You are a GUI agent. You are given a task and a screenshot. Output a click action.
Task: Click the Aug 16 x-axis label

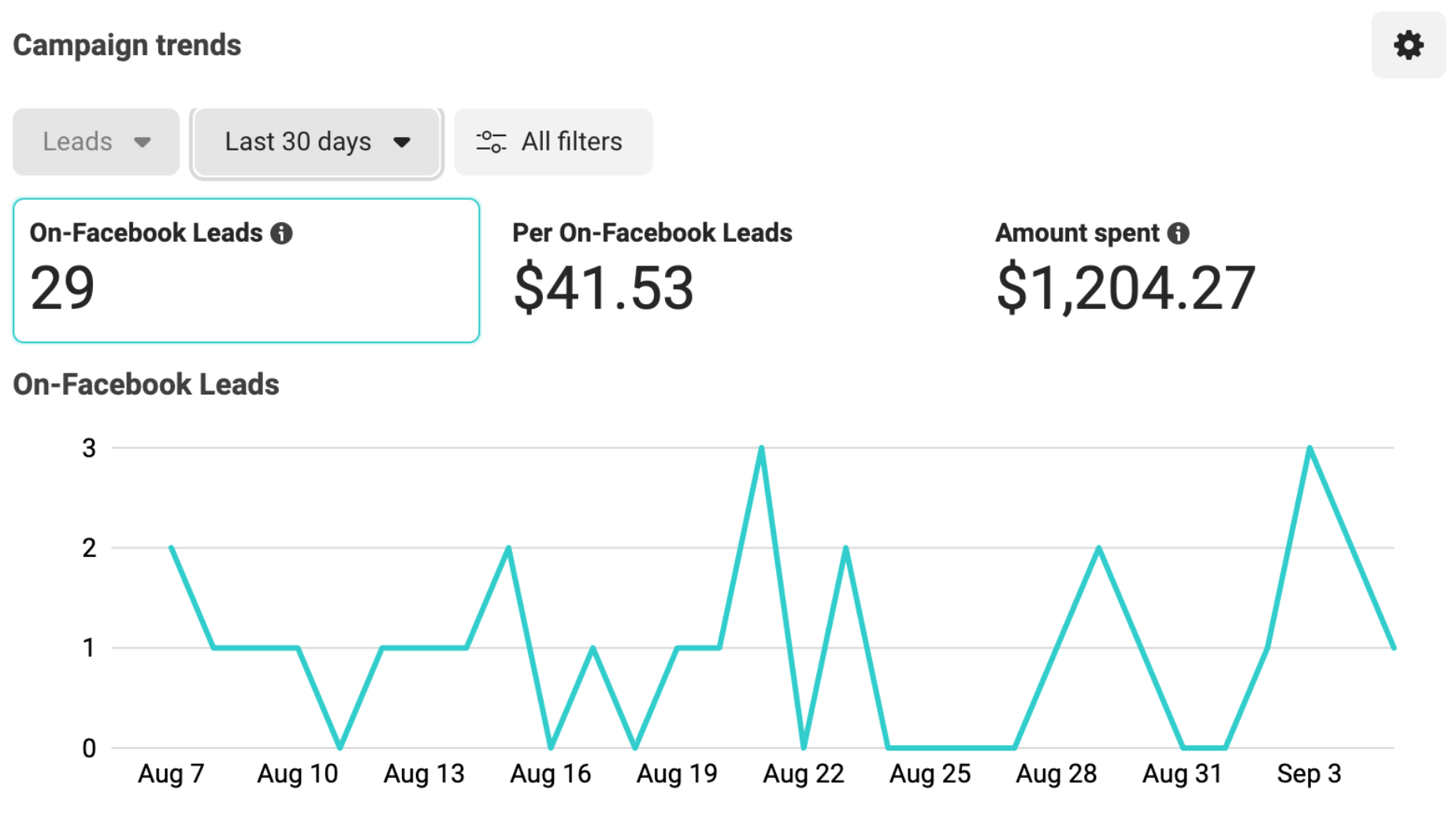[550, 774]
